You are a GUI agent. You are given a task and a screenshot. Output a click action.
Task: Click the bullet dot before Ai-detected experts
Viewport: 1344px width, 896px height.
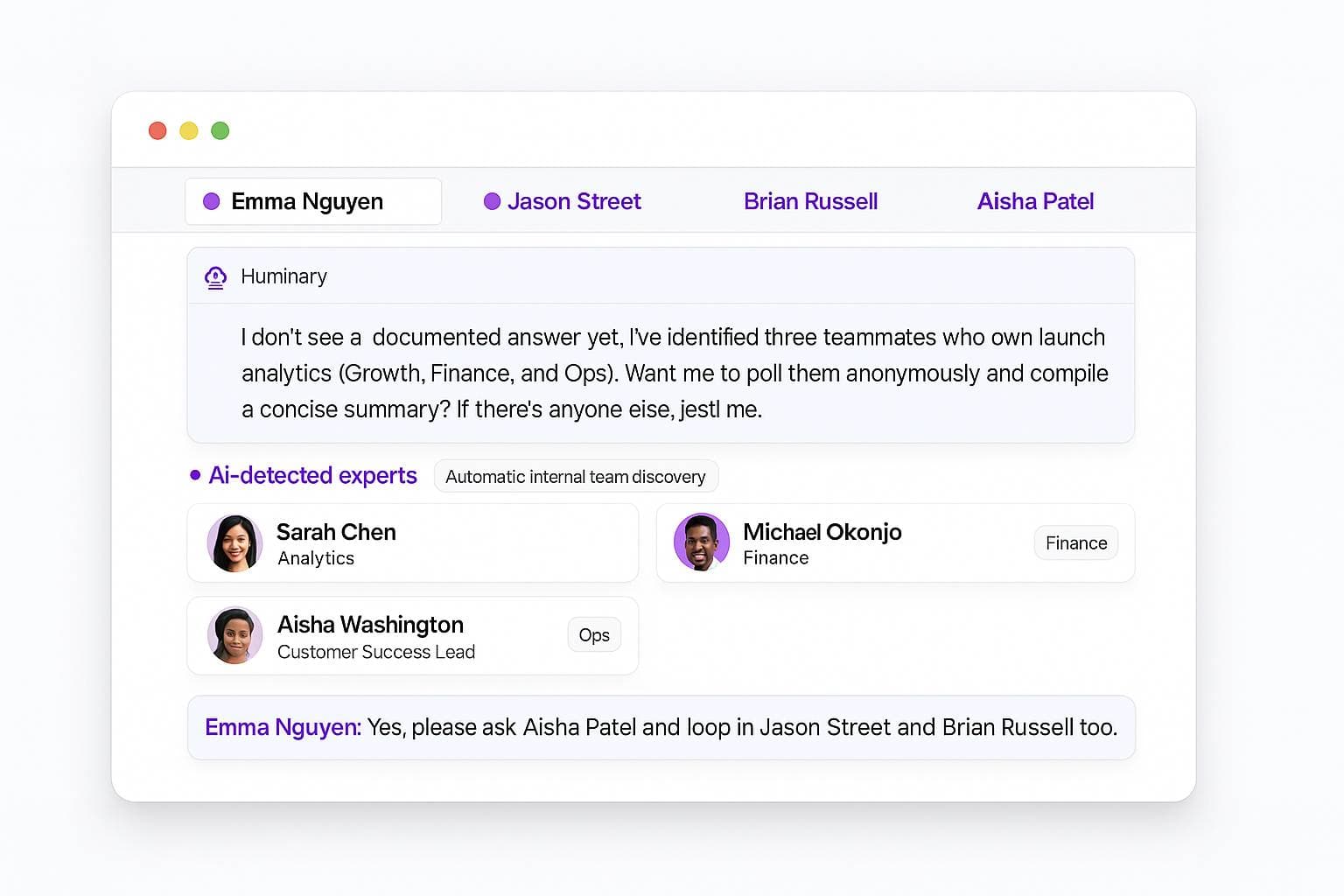click(195, 475)
